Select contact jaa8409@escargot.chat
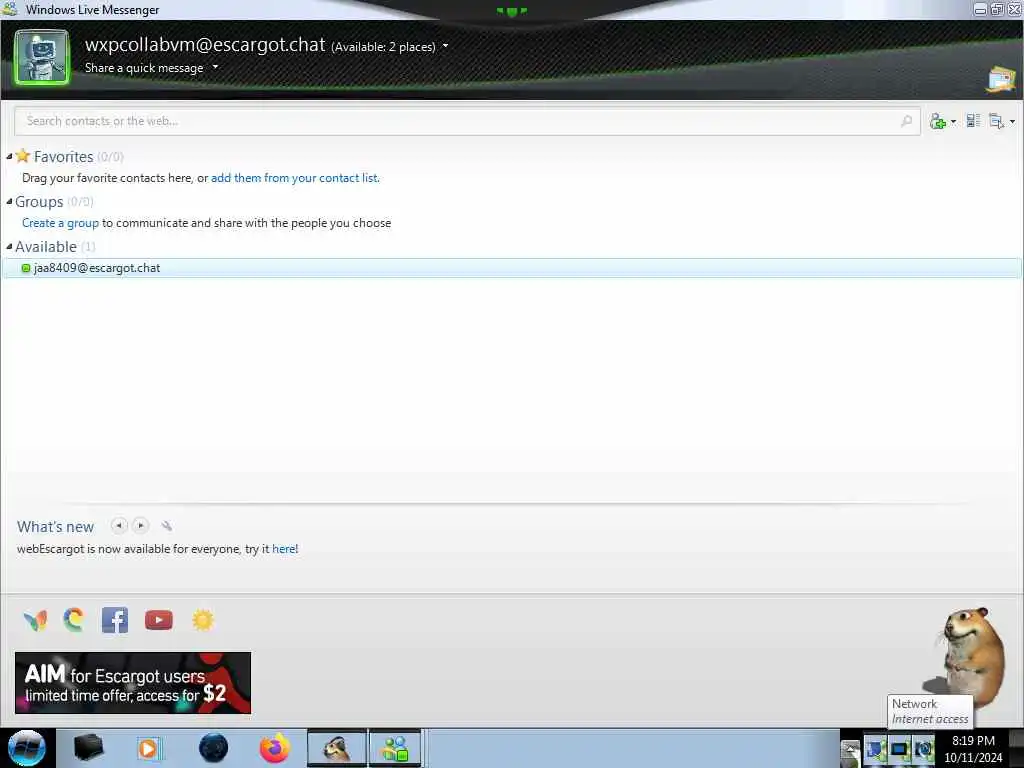 click(x=511, y=268)
